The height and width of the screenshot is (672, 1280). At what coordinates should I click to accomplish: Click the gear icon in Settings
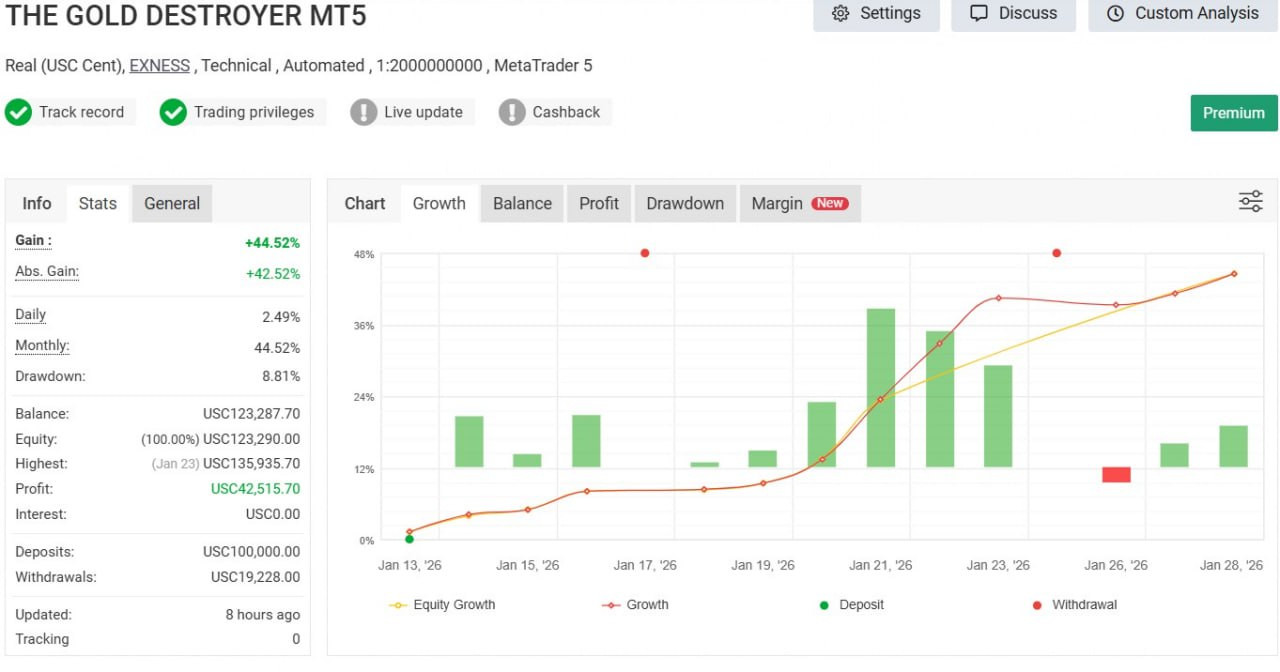tap(840, 14)
